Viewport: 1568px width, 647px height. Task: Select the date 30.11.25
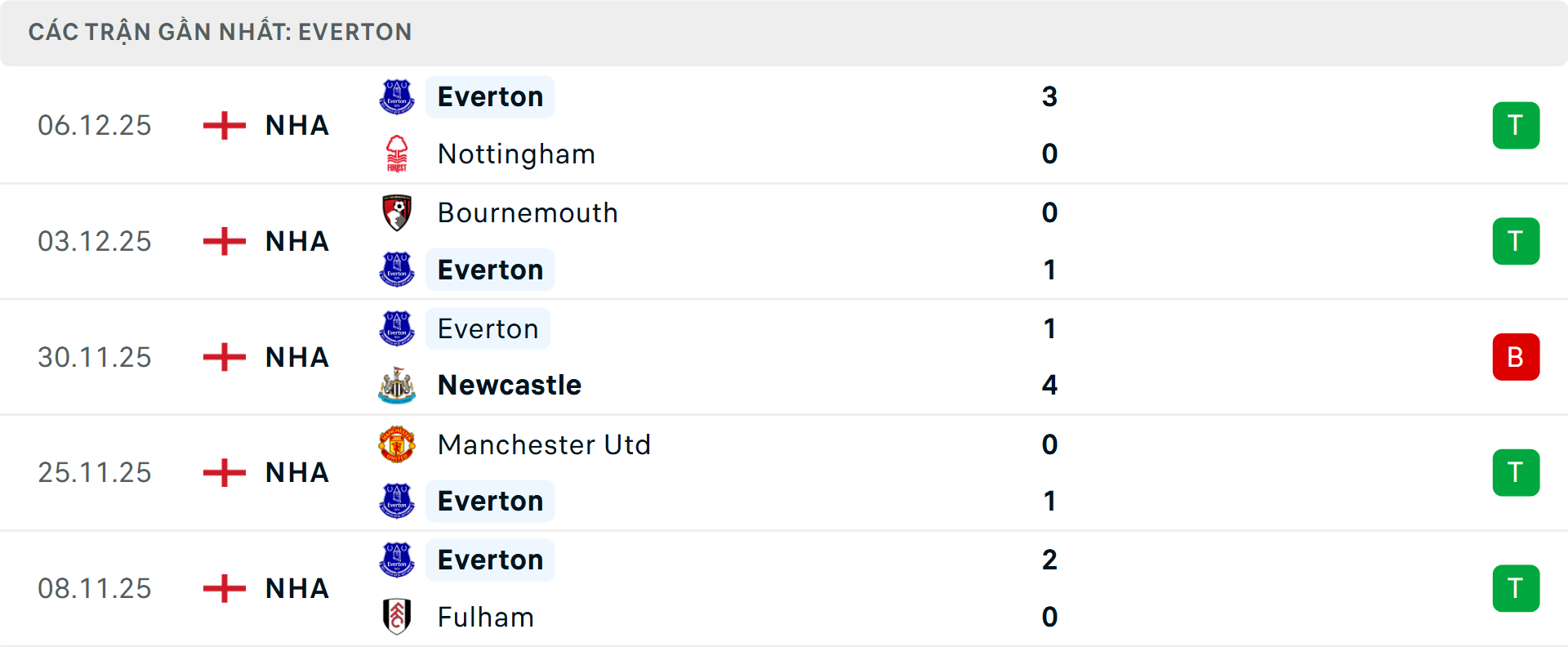[x=95, y=357]
